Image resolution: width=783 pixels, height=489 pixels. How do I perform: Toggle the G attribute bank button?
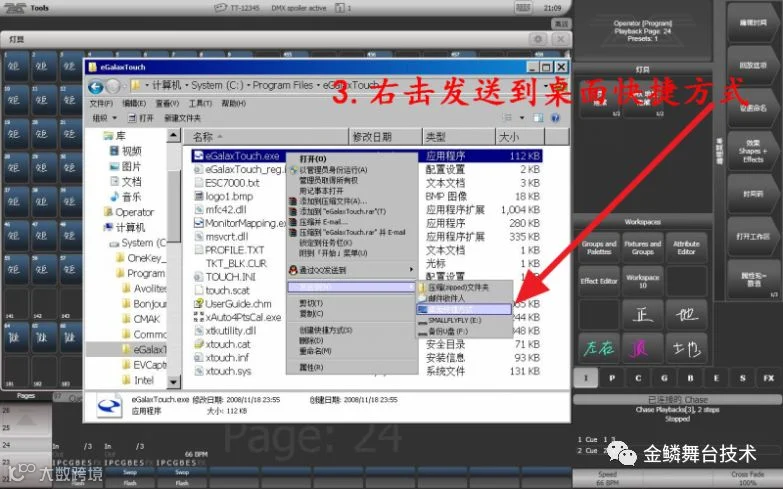pyautogui.click(x=664, y=378)
